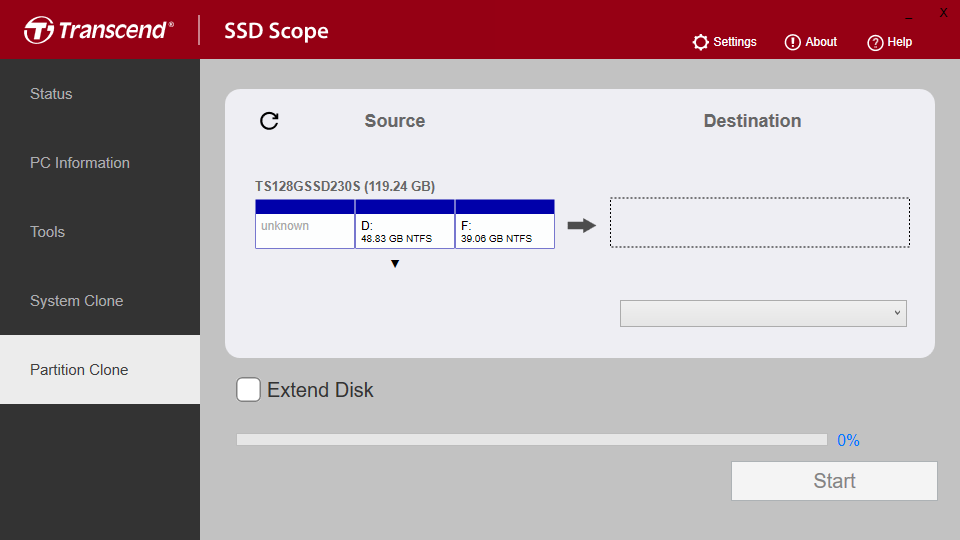Click the source-to-destination arrow icon
The height and width of the screenshot is (540, 960).
[x=582, y=225]
